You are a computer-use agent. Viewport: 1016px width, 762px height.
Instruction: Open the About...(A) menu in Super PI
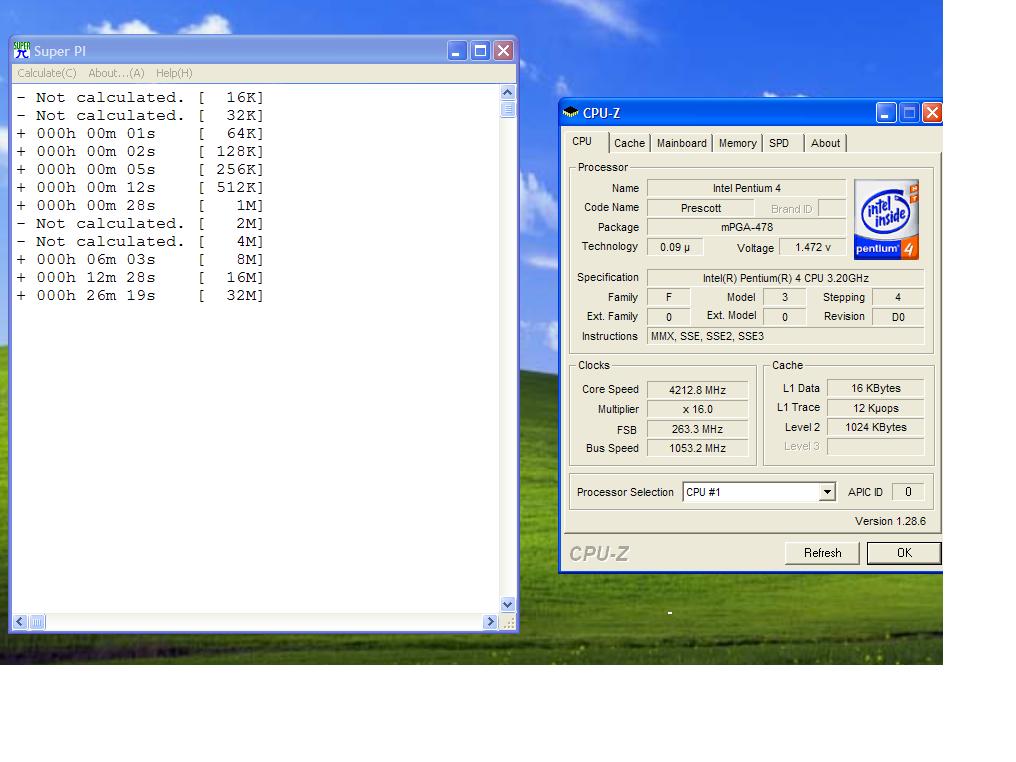[116, 73]
